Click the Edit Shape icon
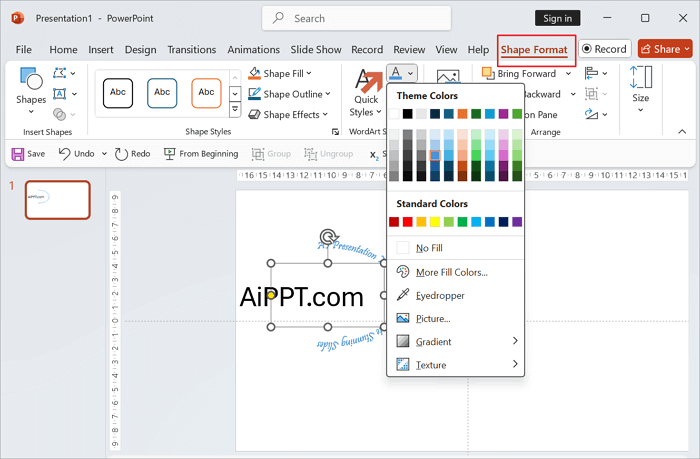This screenshot has height=459, width=700. tap(59, 73)
